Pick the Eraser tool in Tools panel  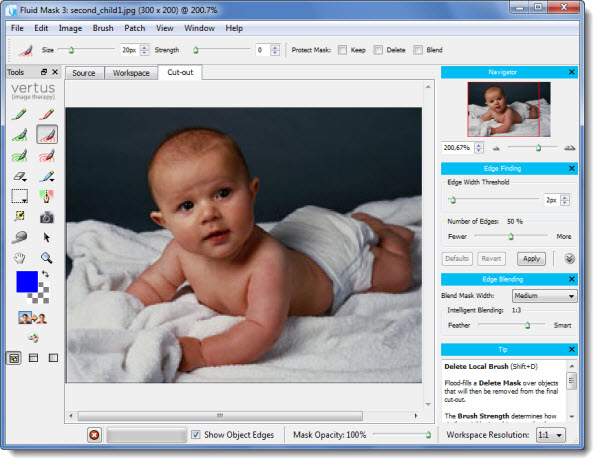click(x=19, y=175)
